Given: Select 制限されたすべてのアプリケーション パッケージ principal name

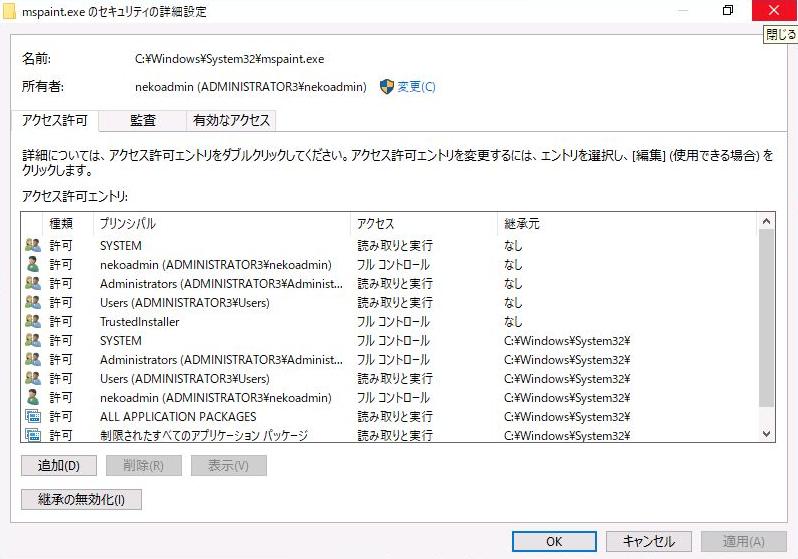Looking at the screenshot, I should pos(204,436).
